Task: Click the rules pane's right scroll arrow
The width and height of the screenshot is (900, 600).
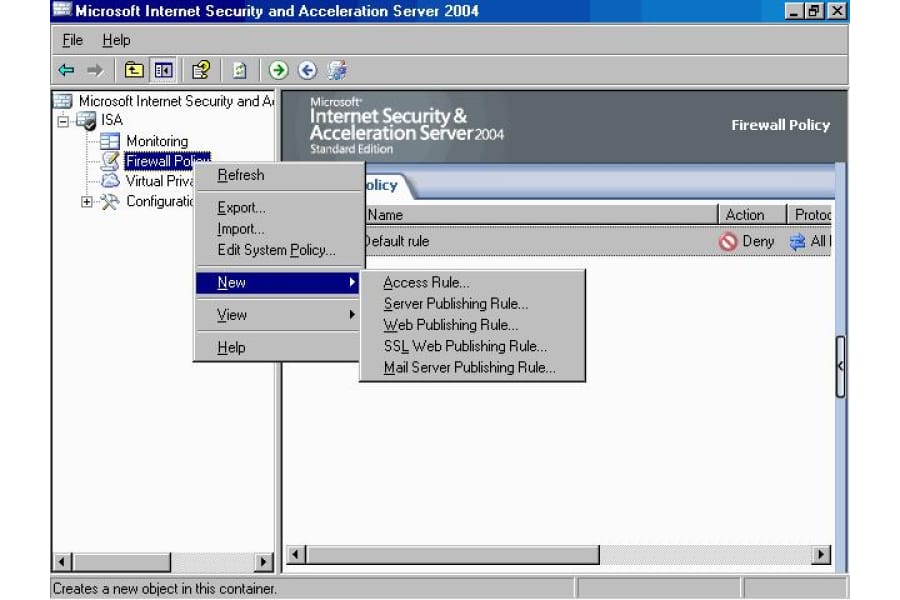Action: point(821,555)
